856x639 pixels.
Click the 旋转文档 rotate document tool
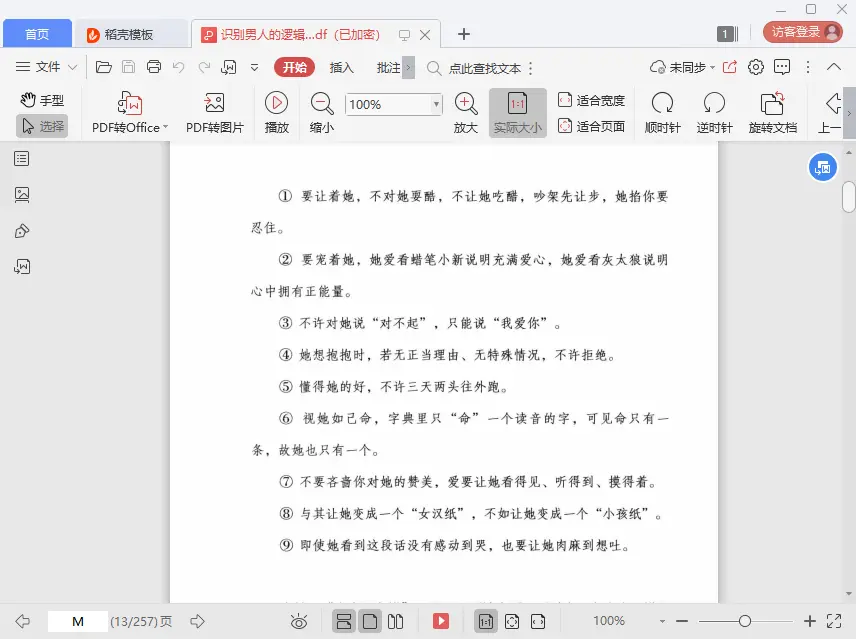point(772,113)
